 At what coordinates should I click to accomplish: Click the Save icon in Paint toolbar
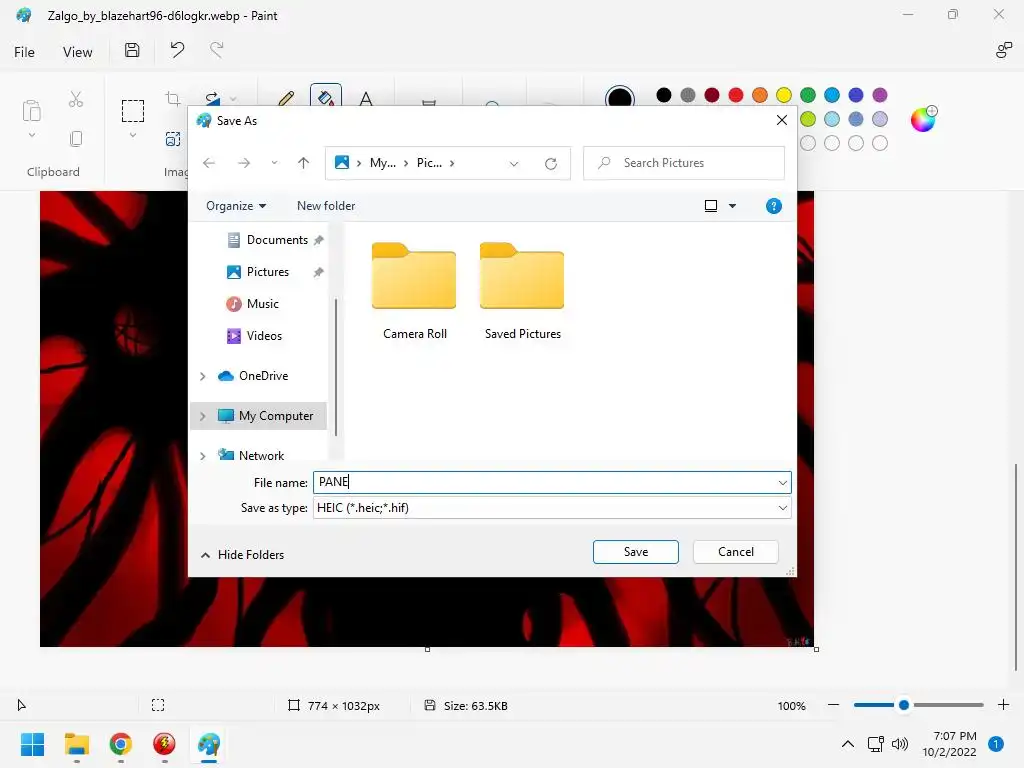click(132, 50)
